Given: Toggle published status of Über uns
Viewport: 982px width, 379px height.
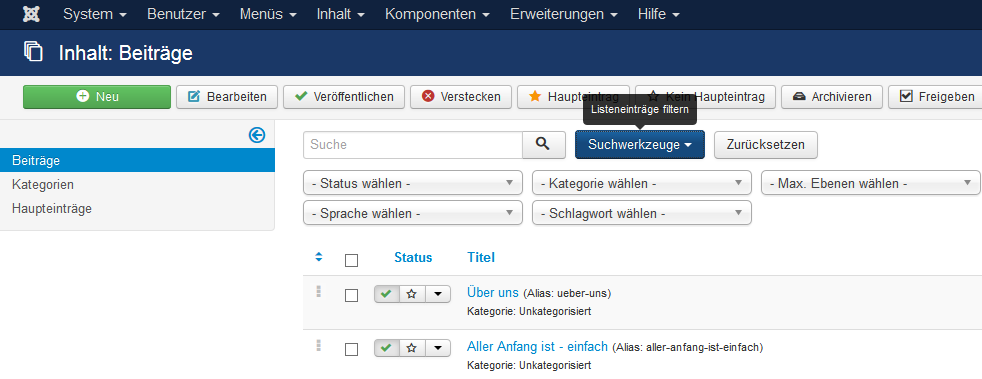Looking at the screenshot, I should pyautogui.click(x=387, y=294).
